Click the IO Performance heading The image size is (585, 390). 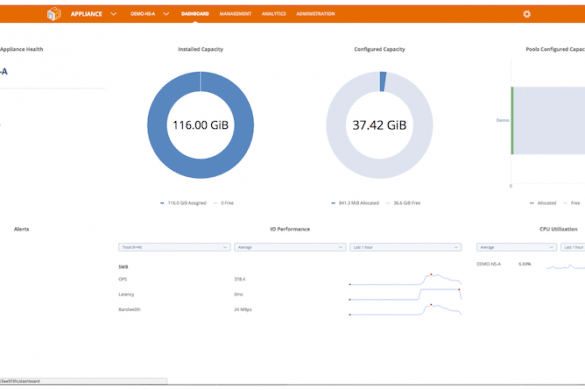(290, 229)
